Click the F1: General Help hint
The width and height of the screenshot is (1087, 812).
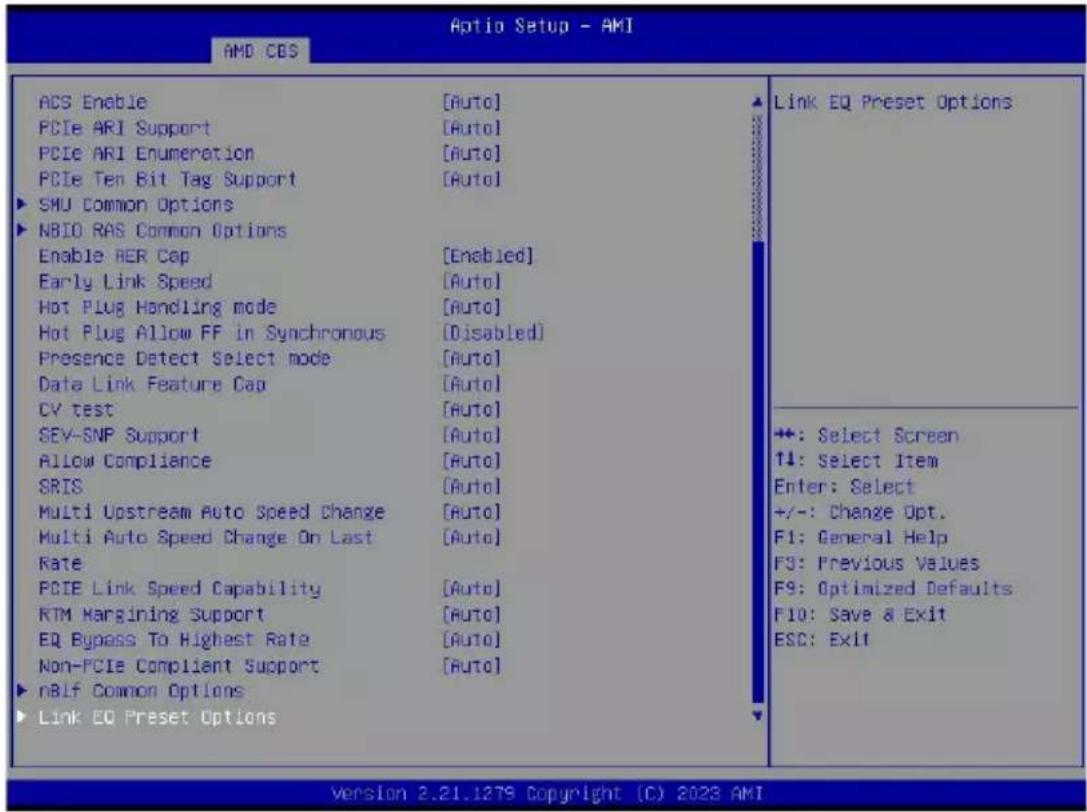860,537
